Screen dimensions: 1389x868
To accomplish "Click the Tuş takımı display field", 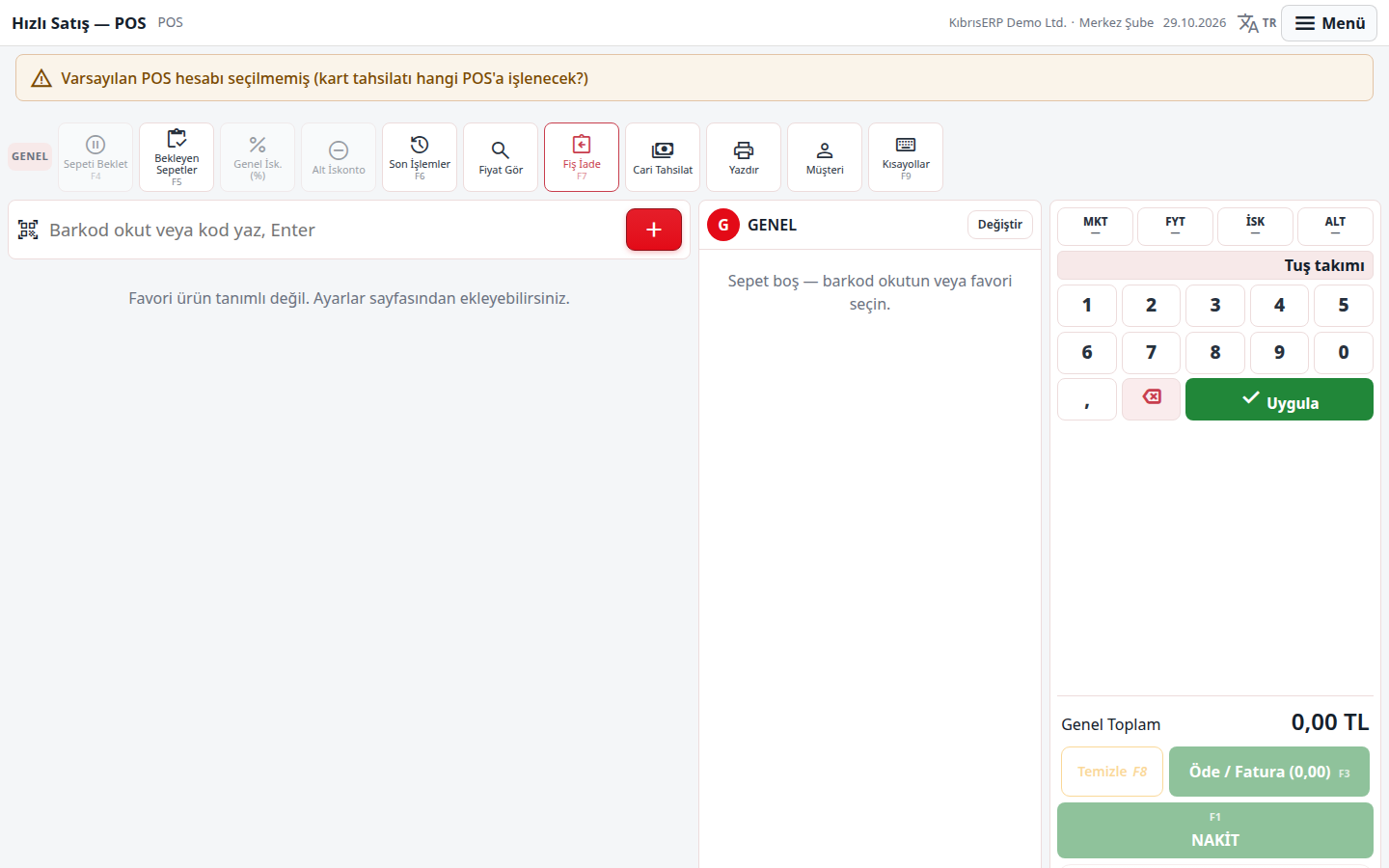I will point(1215,265).
